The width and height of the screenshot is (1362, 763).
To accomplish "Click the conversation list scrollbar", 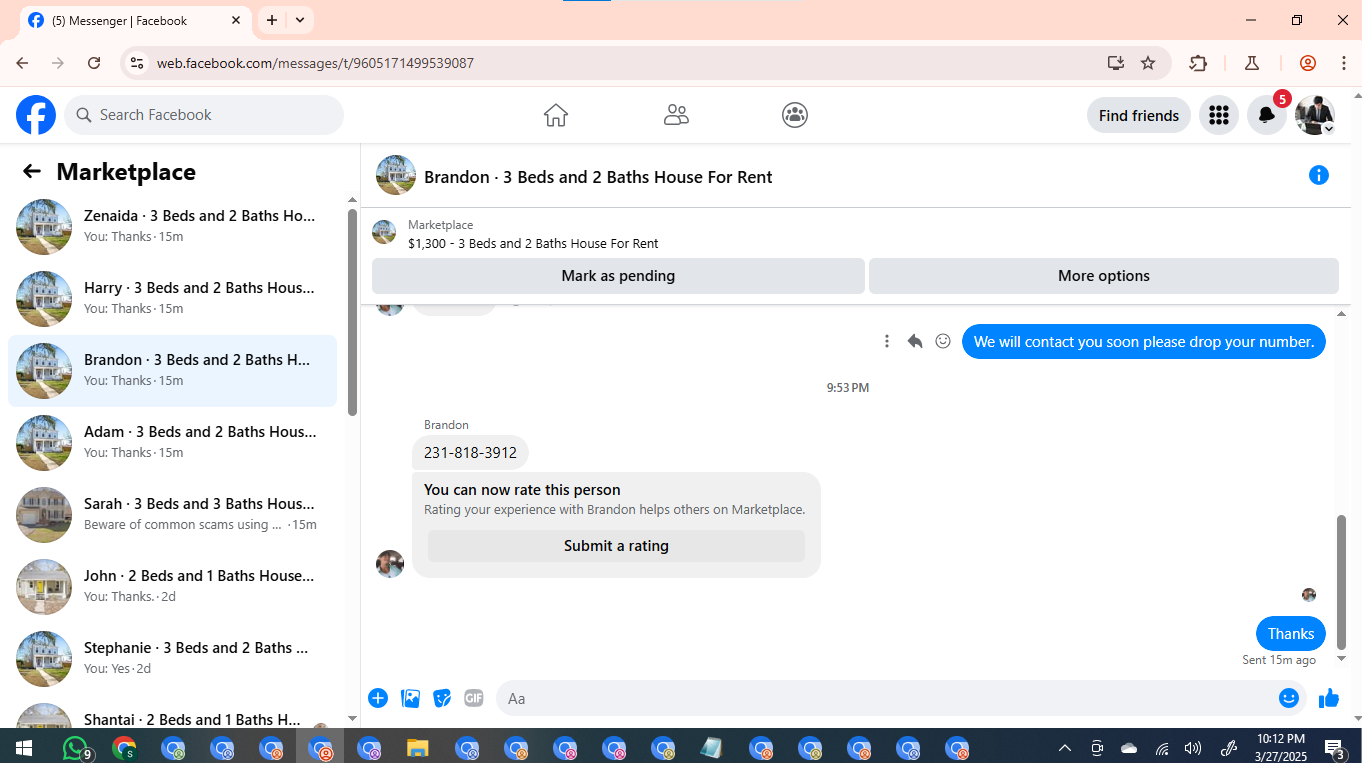I will [x=352, y=312].
